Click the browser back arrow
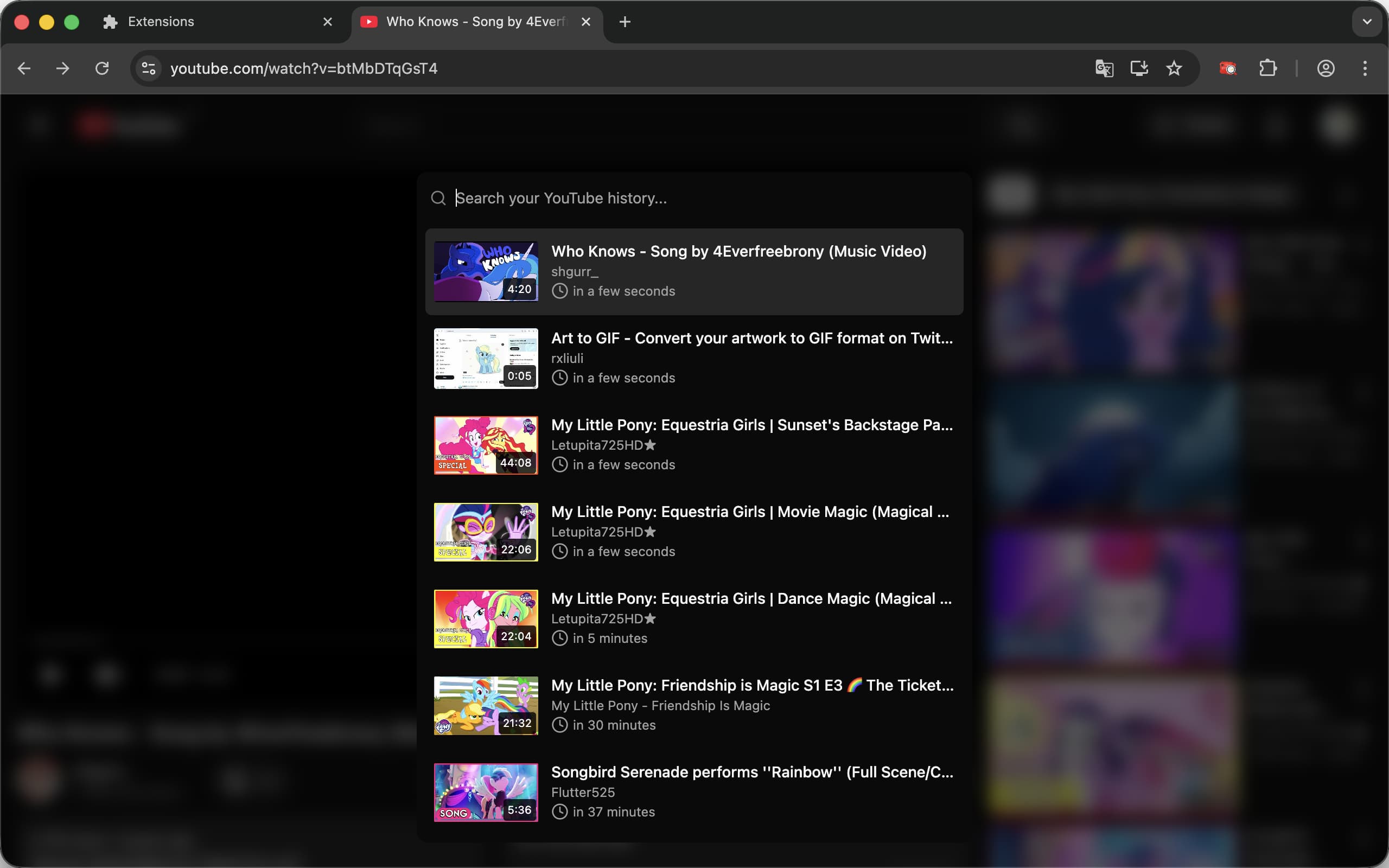This screenshot has height=868, width=1389. click(x=24, y=68)
